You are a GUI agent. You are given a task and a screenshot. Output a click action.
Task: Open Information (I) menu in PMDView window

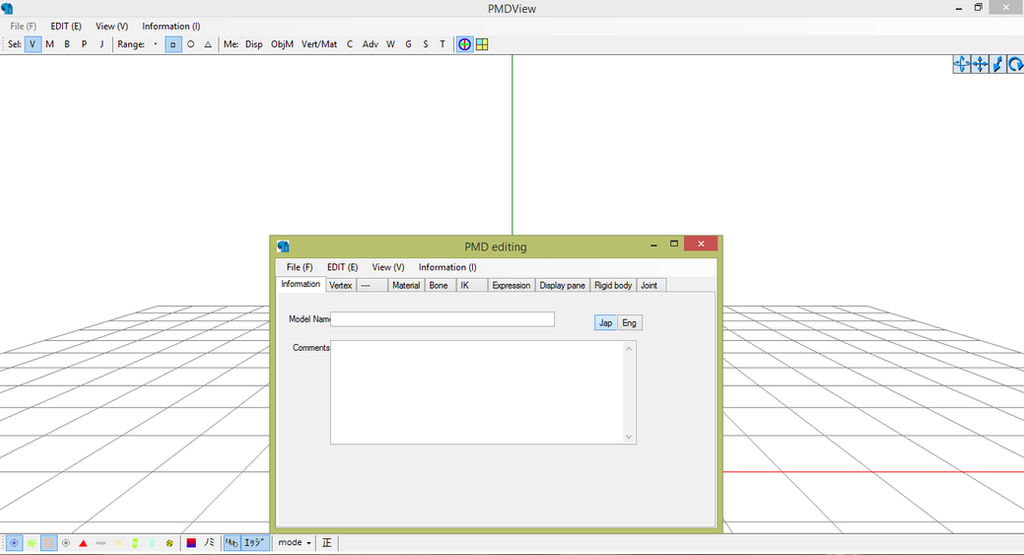(x=171, y=26)
